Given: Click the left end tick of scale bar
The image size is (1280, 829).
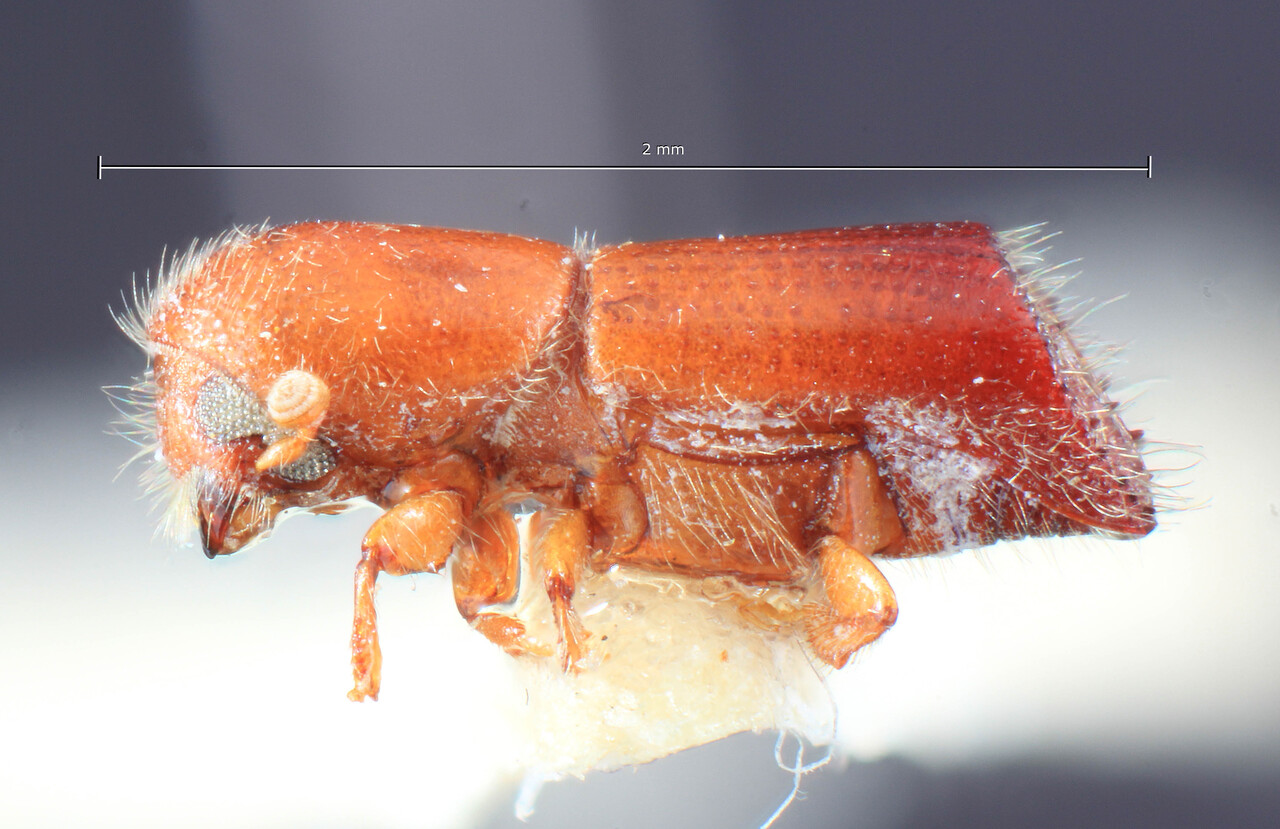Looking at the screenshot, I should (100, 167).
